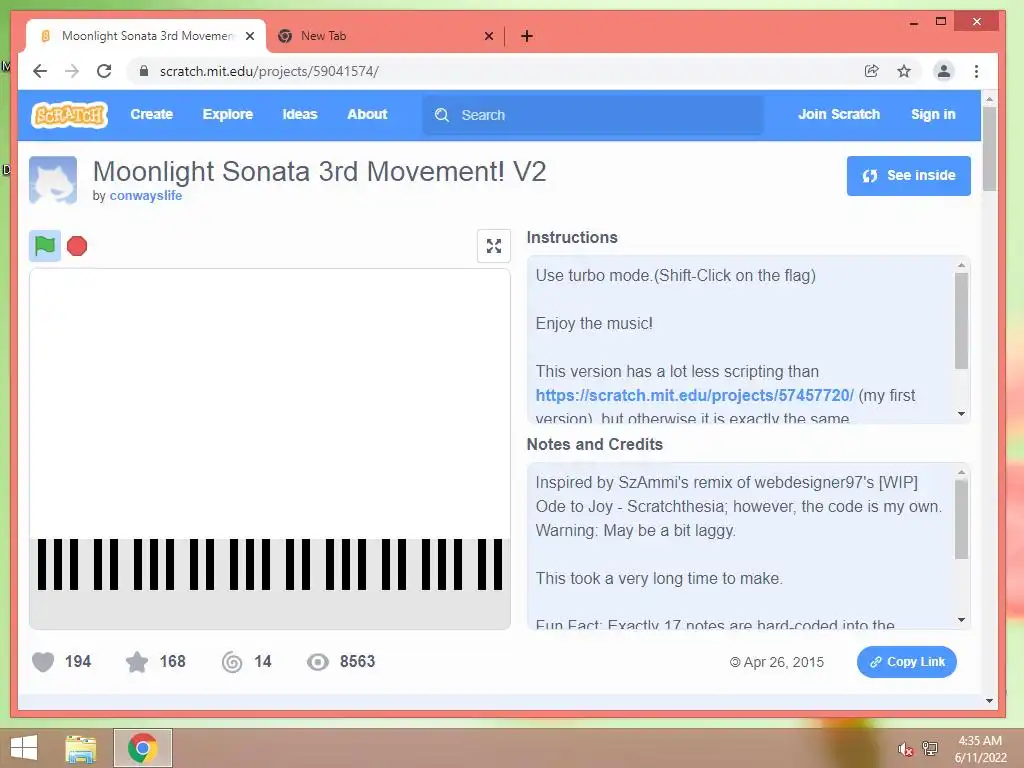Click Notes and Credits scroll up arrow

point(961,472)
